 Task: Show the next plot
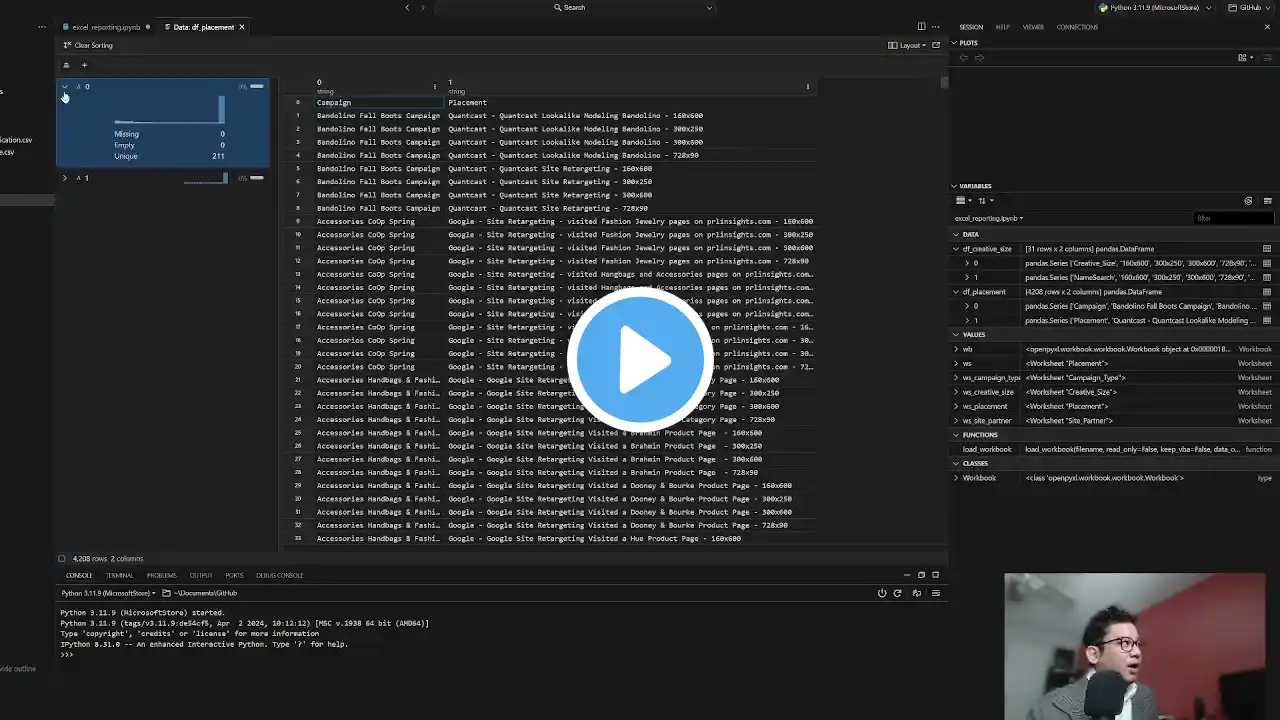coord(979,58)
